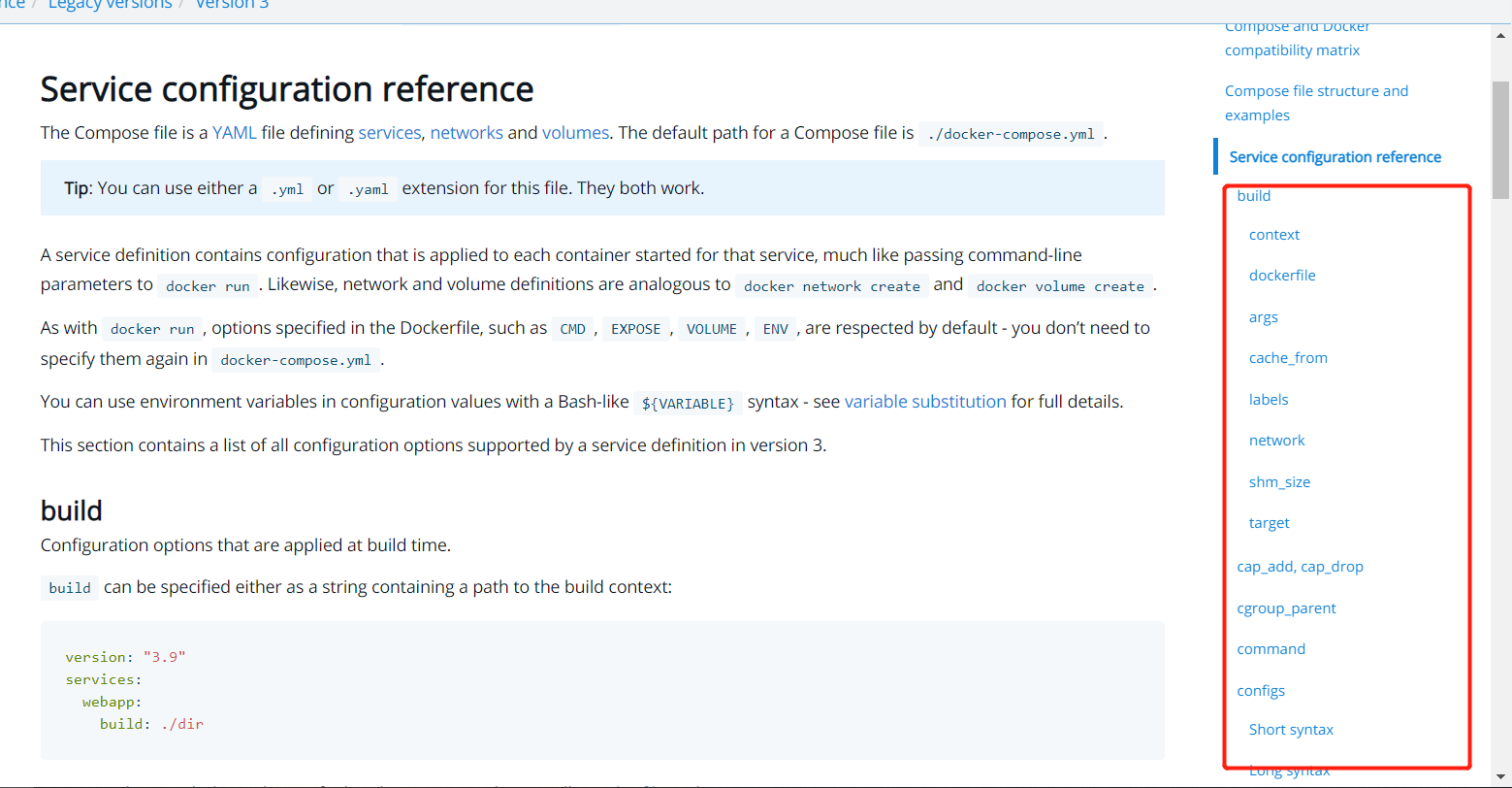Click the services link in intro paragraph

(x=390, y=133)
